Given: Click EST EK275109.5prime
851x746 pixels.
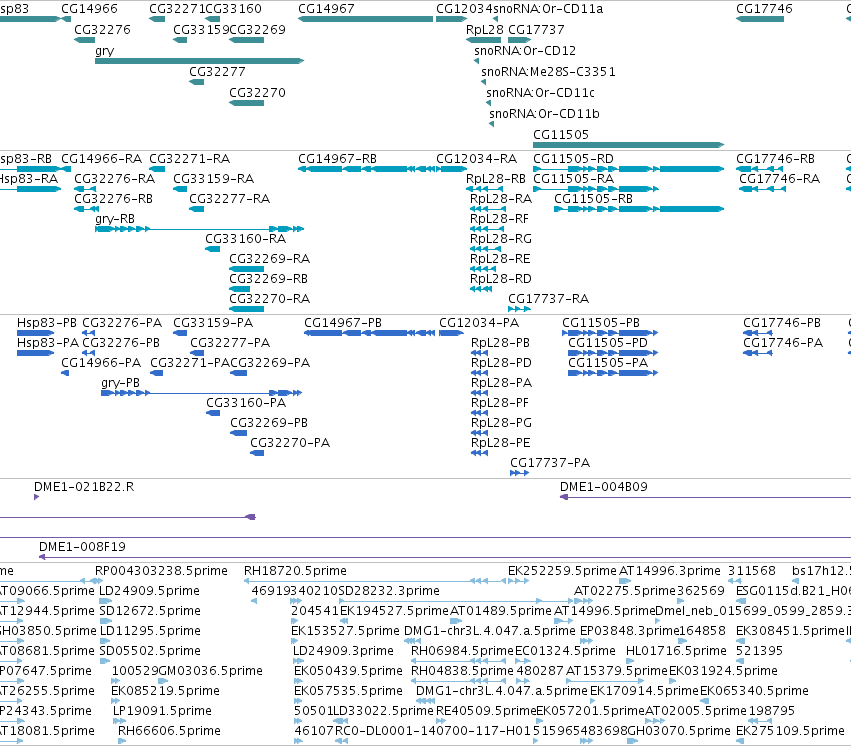Looking at the screenshot, I should [790, 731].
